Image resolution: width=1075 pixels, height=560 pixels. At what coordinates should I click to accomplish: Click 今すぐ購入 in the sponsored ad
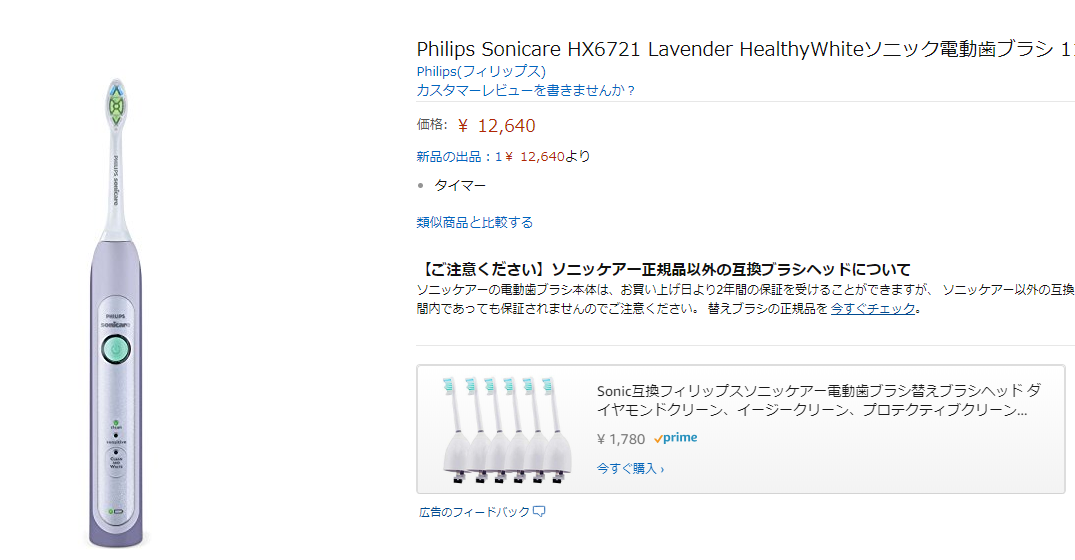coord(630,467)
